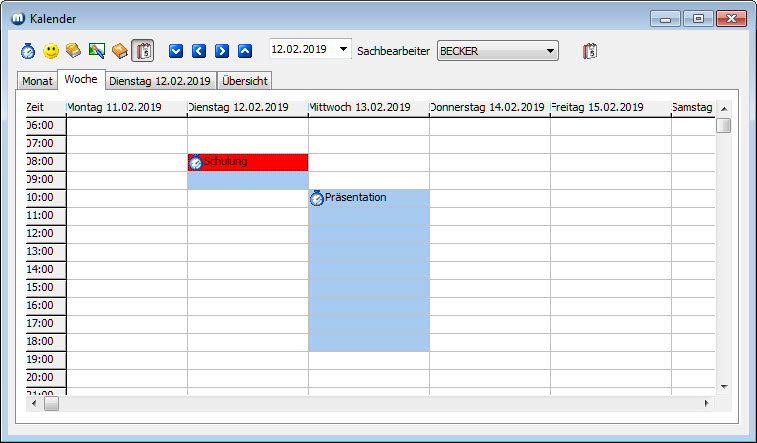Toggle the highlighted clipboard calendar button

click(143, 51)
